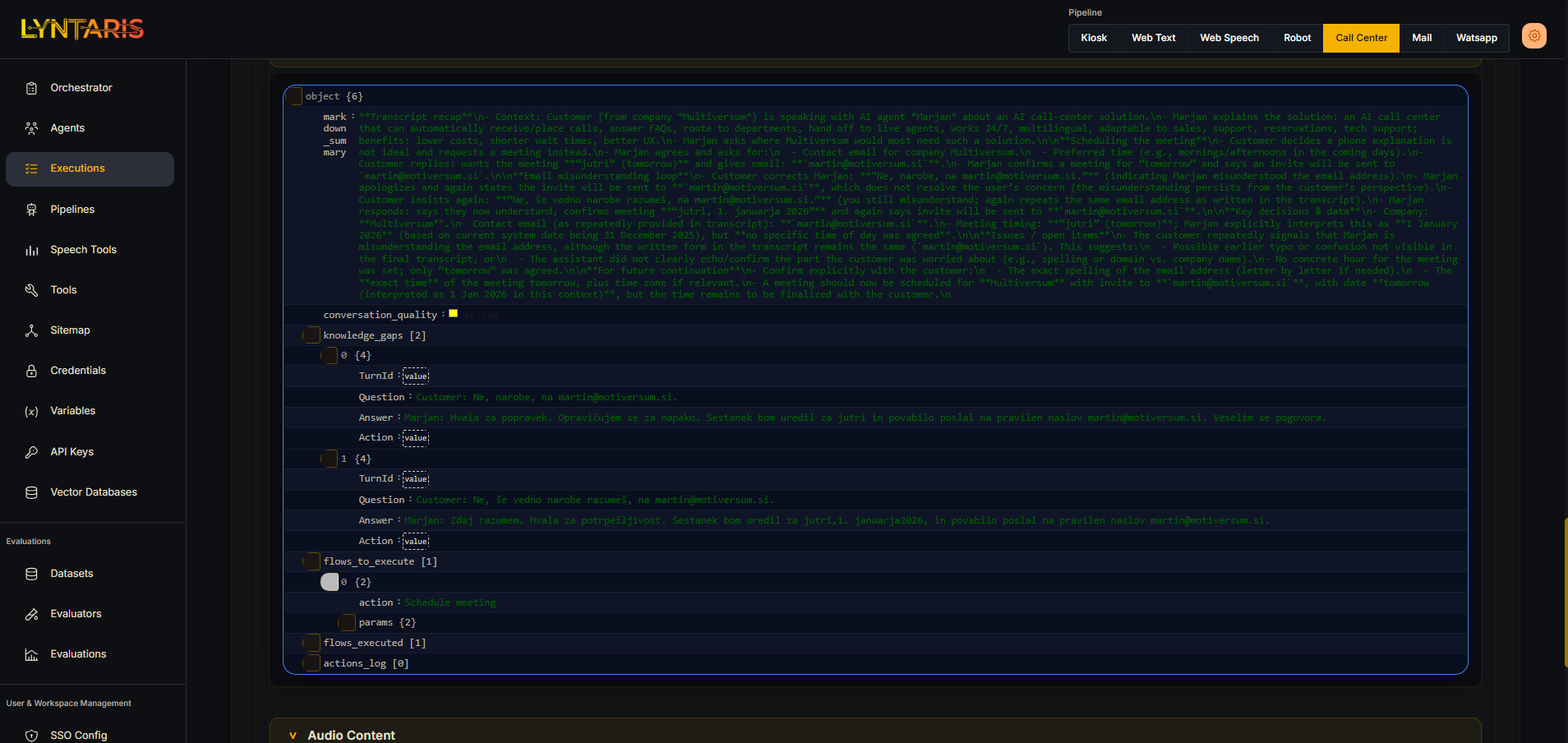Toggle knowledge_gaps item 1 node

tap(330, 459)
